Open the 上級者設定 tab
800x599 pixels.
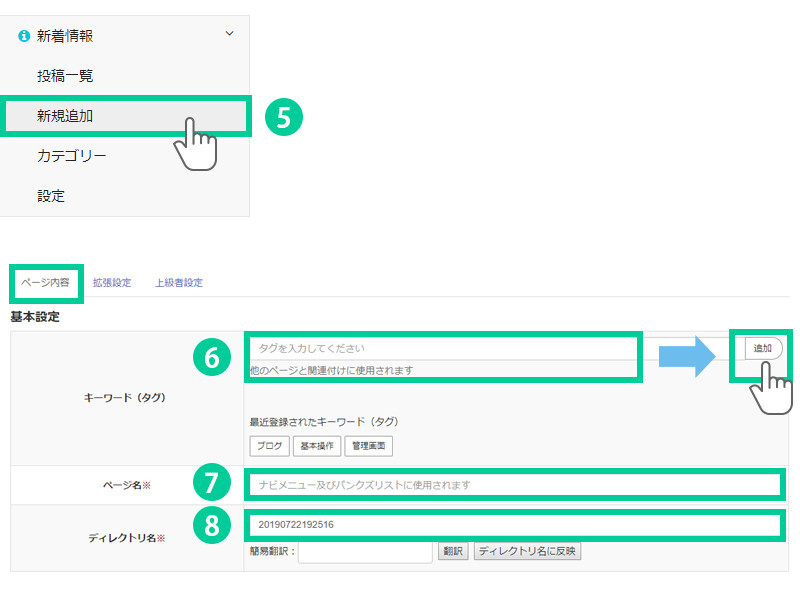tap(179, 283)
